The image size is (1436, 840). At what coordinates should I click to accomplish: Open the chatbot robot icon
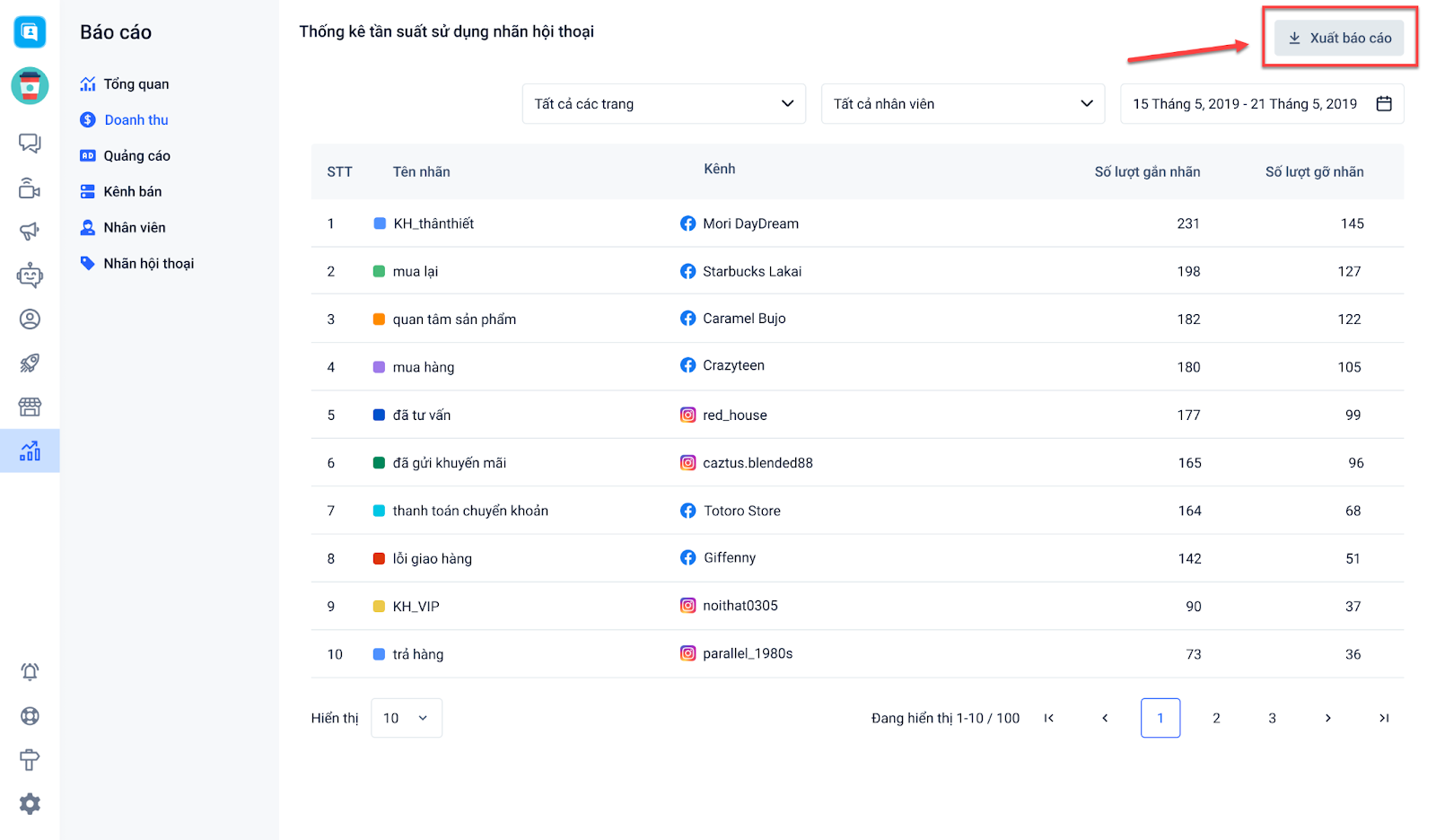click(30, 276)
